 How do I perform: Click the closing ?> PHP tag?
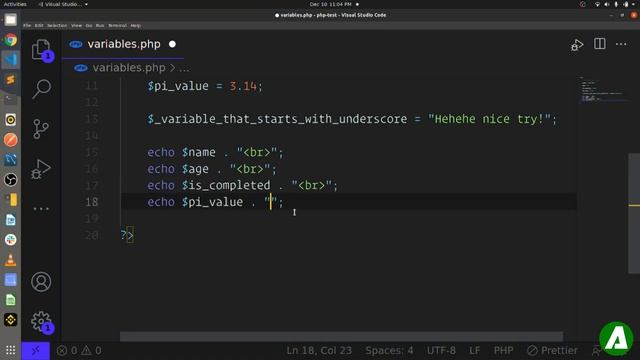pyautogui.click(x=127, y=235)
